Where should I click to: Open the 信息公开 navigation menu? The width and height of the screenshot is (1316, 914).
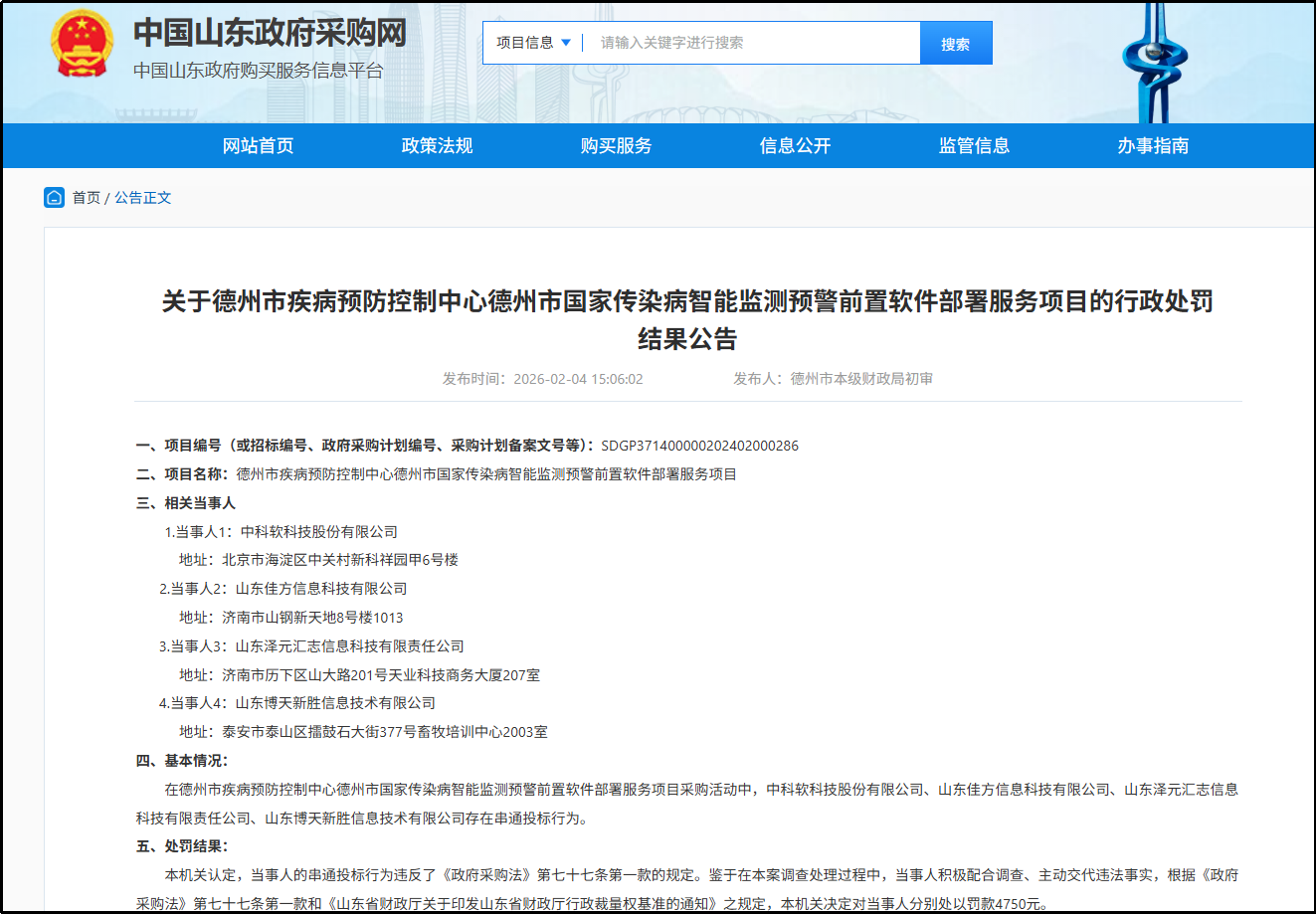tap(793, 145)
